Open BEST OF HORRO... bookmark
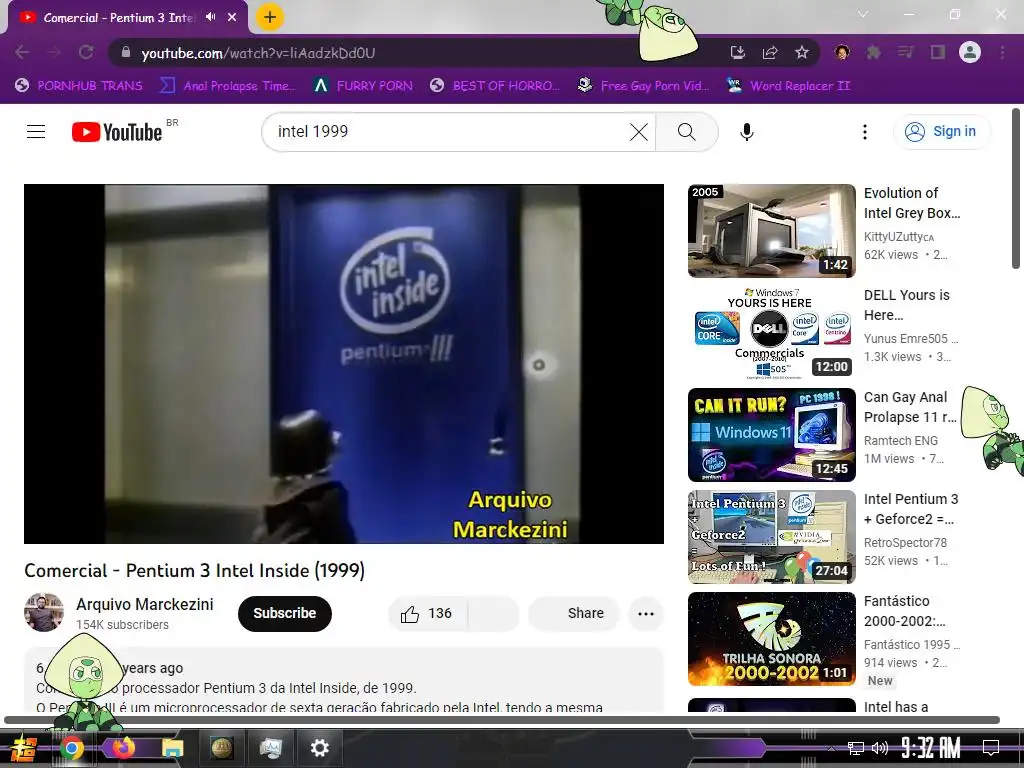 click(x=495, y=86)
